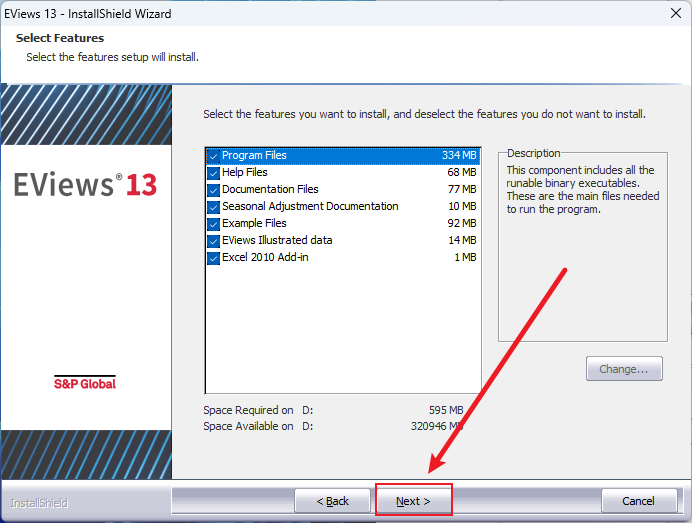
Task: Click the S&P Global logo
Action: pos(85,383)
